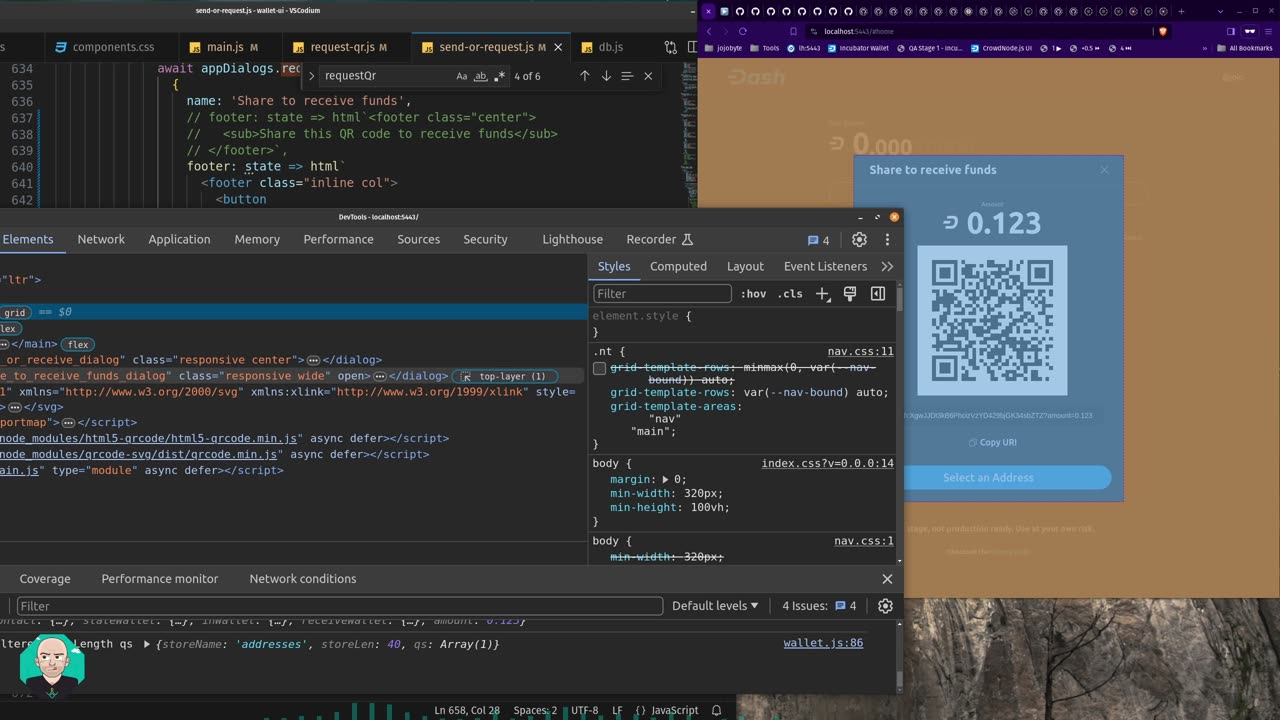Close the VSCodium find widget
Viewport: 1280px width, 720px height.
tap(648, 76)
